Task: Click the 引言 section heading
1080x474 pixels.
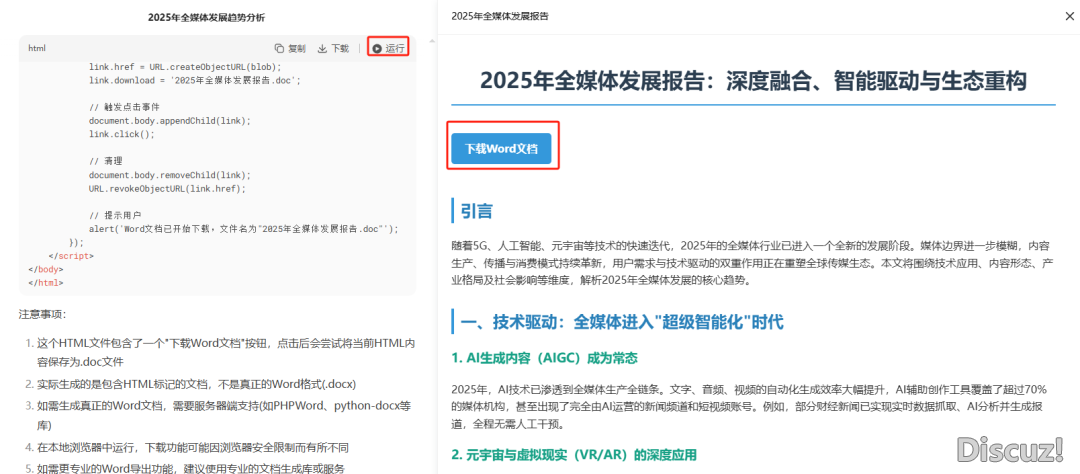Action: [476, 211]
